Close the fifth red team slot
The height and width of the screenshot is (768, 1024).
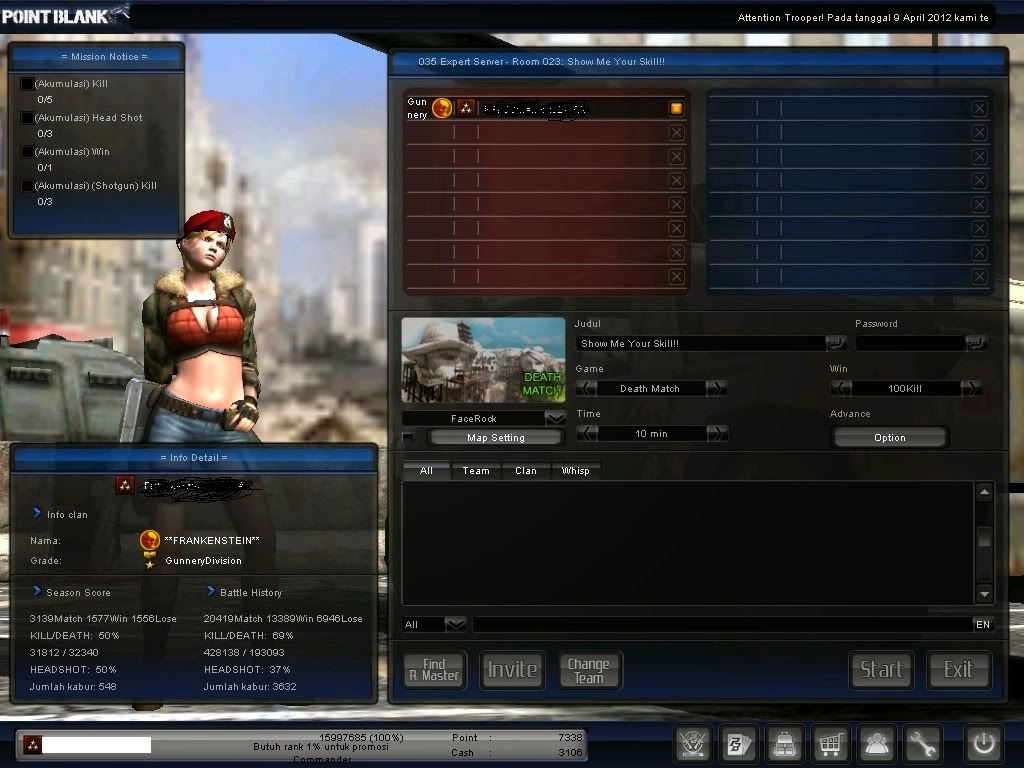(x=676, y=204)
